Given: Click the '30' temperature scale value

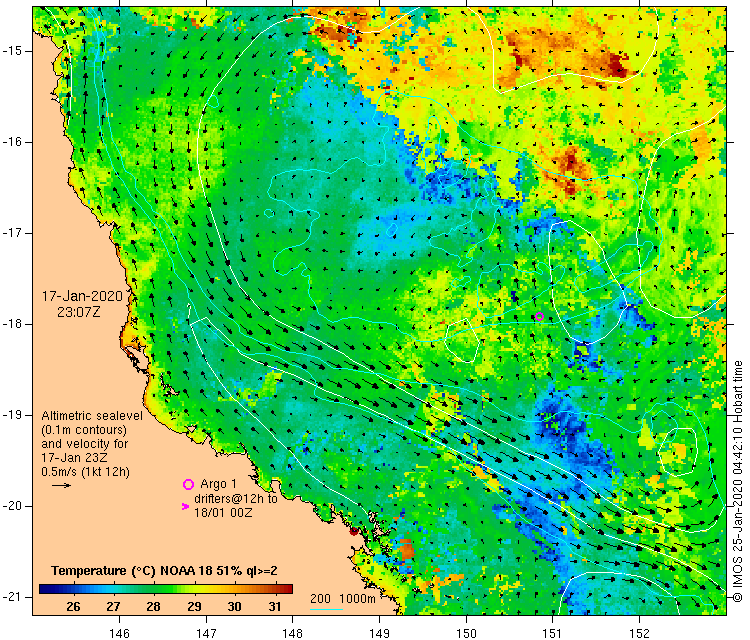Looking at the screenshot, I should [234, 607].
